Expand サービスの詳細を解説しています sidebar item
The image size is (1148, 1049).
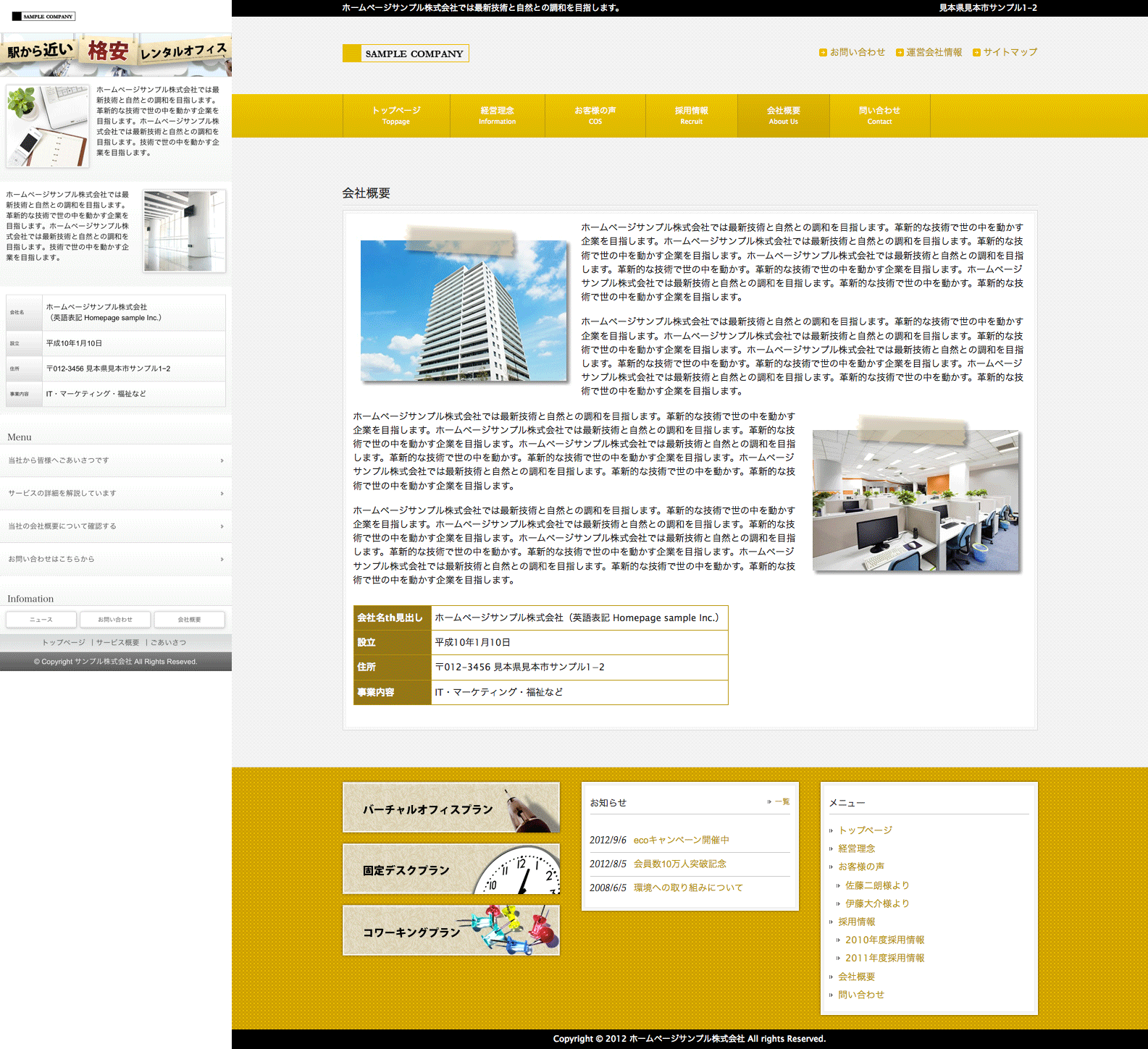click(x=116, y=494)
